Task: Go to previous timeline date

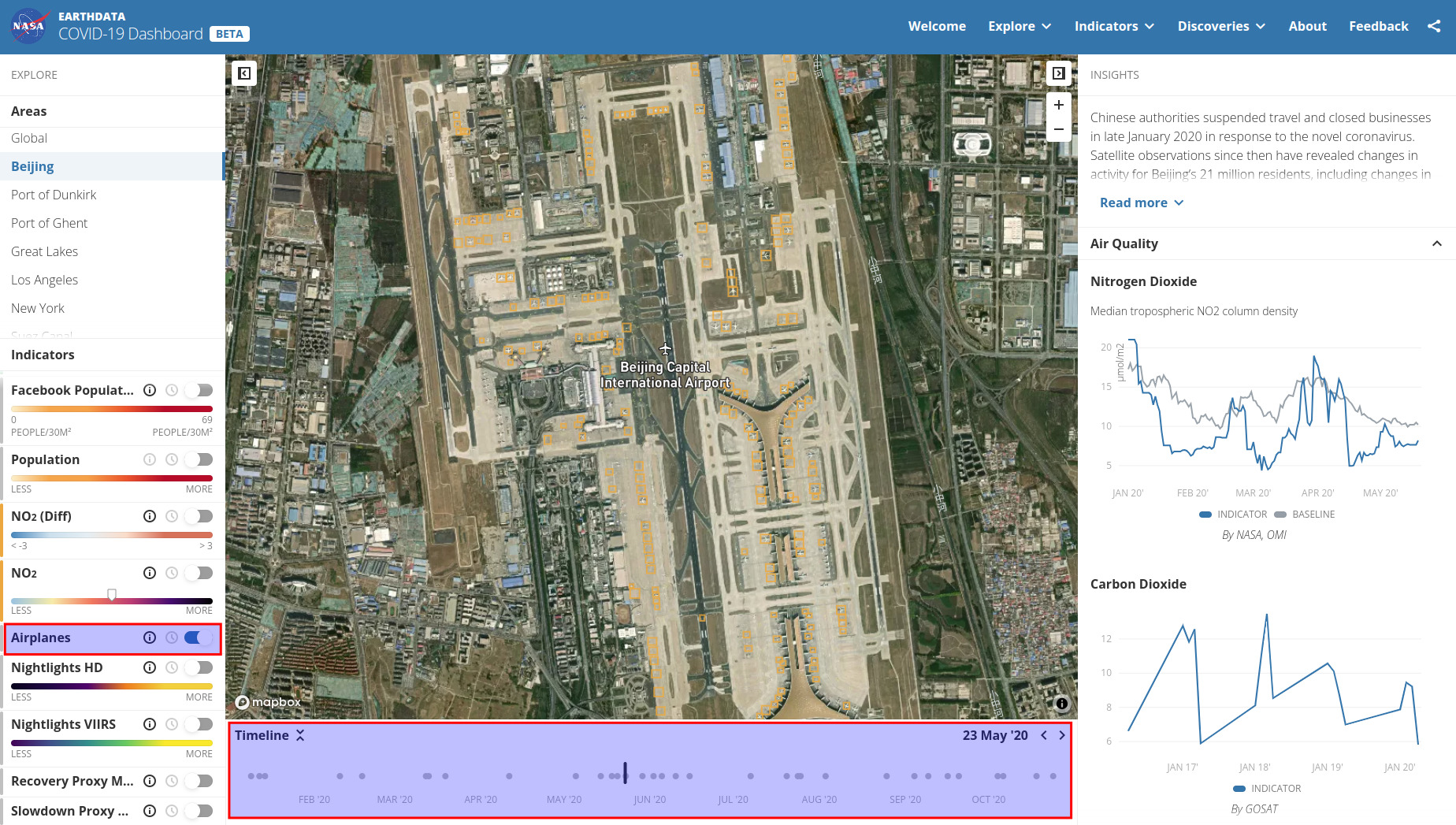Action: pyautogui.click(x=1044, y=735)
